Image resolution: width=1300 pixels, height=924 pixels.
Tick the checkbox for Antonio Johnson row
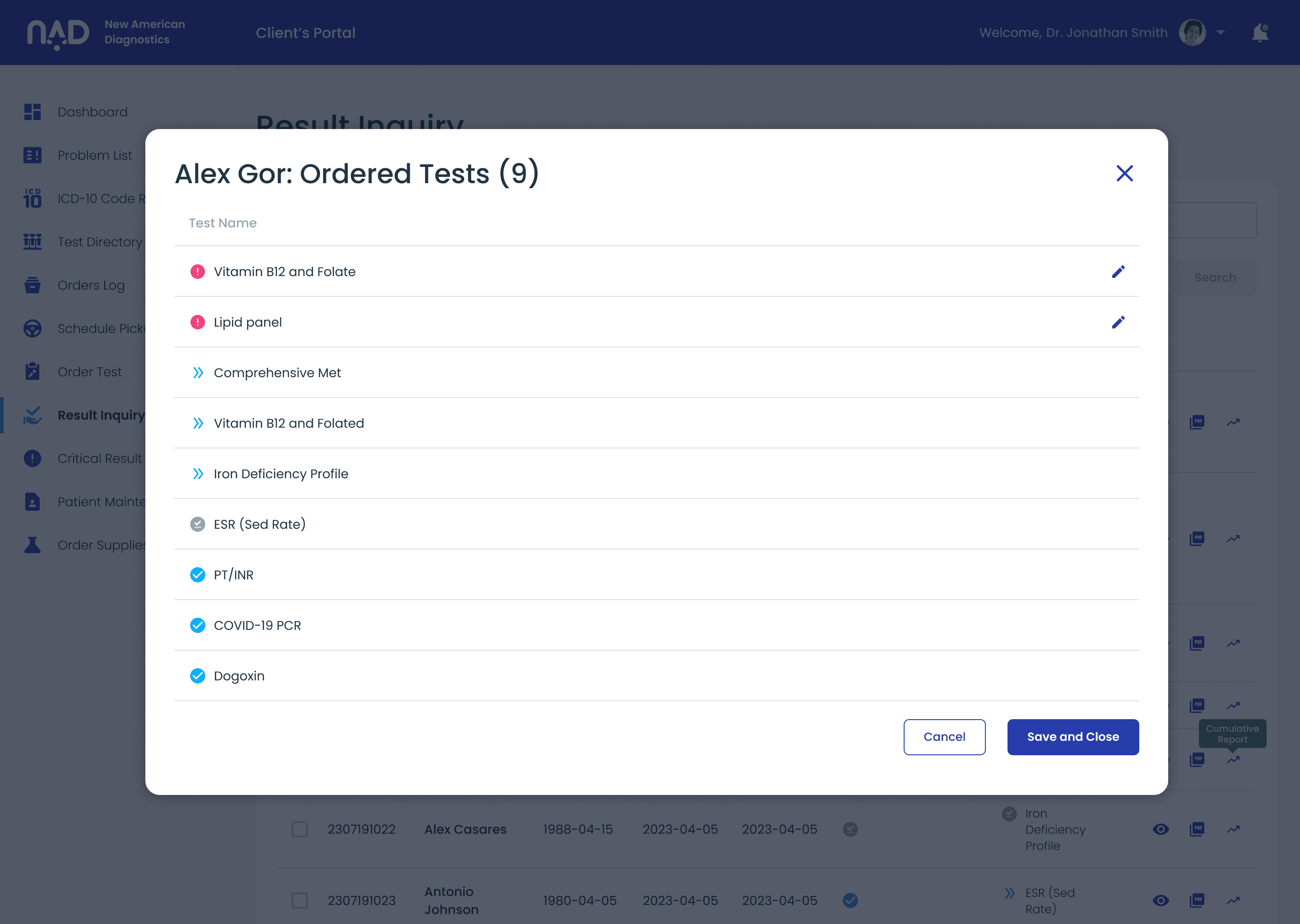click(300, 900)
